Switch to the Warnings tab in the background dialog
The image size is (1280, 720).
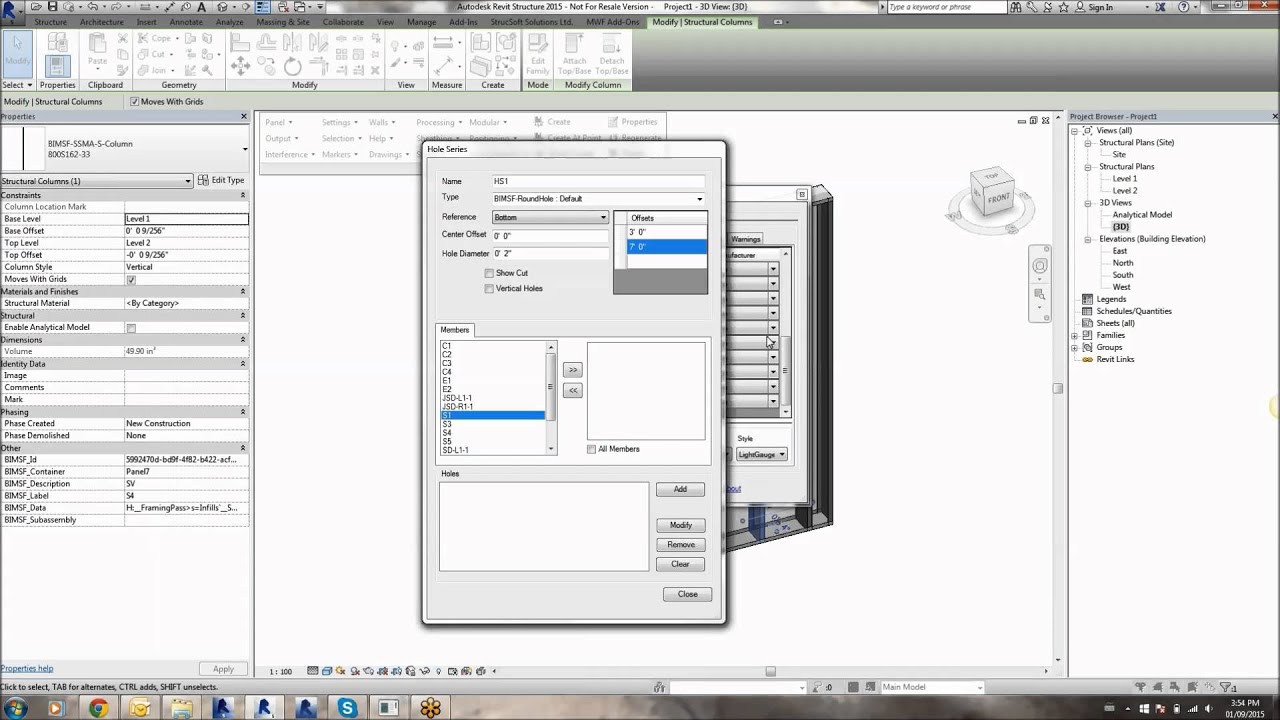pos(746,239)
